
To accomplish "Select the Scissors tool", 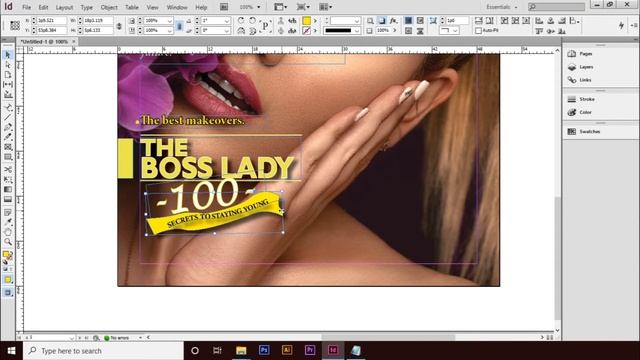I will [8, 169].
